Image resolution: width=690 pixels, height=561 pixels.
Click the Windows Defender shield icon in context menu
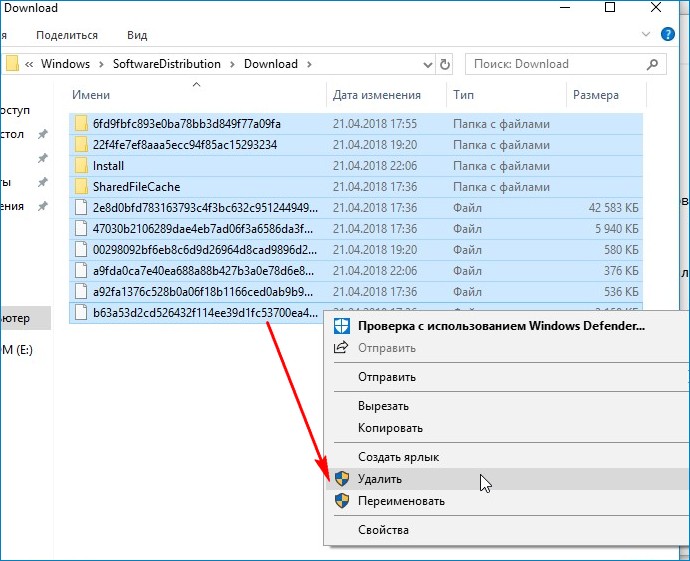tap(342, 325)
